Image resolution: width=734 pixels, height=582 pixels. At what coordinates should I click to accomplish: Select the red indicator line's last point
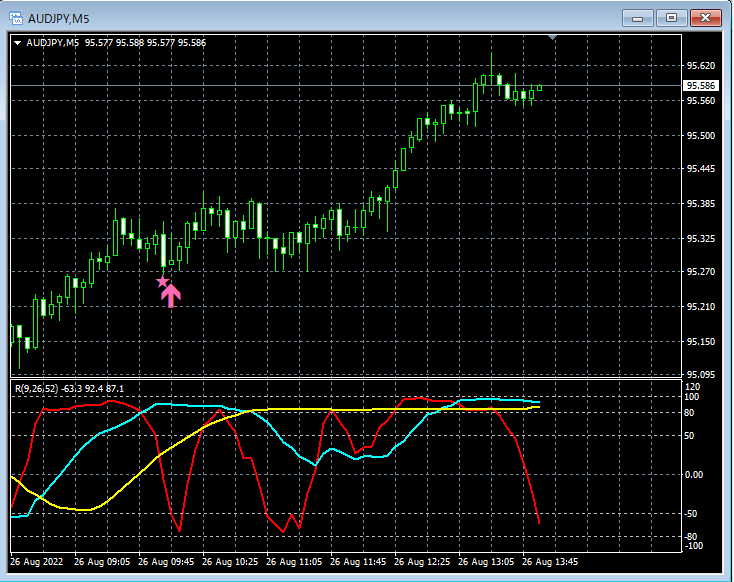click(x=539, y=523)
